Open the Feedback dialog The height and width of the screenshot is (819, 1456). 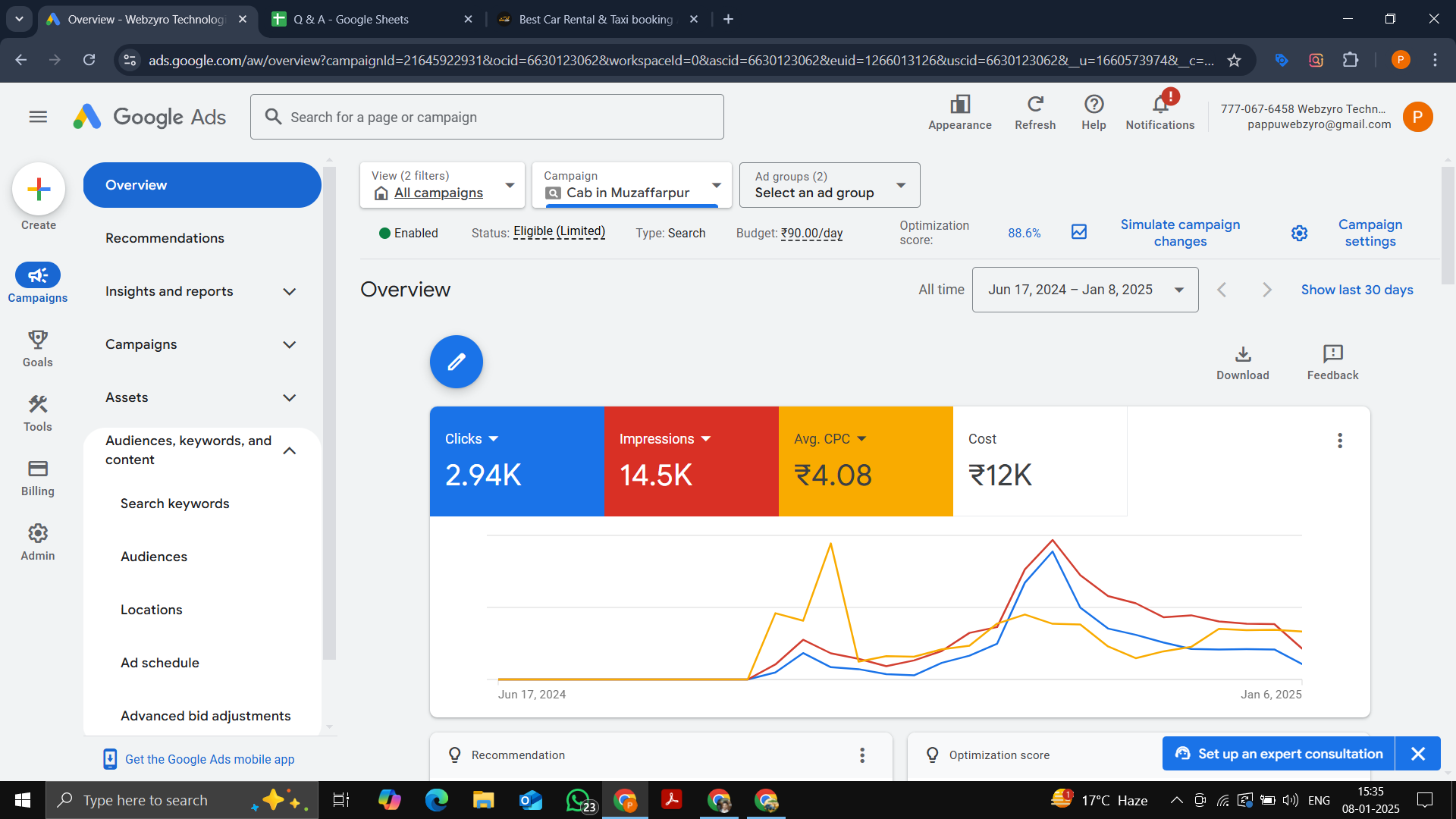click(x=1332, y=362)
